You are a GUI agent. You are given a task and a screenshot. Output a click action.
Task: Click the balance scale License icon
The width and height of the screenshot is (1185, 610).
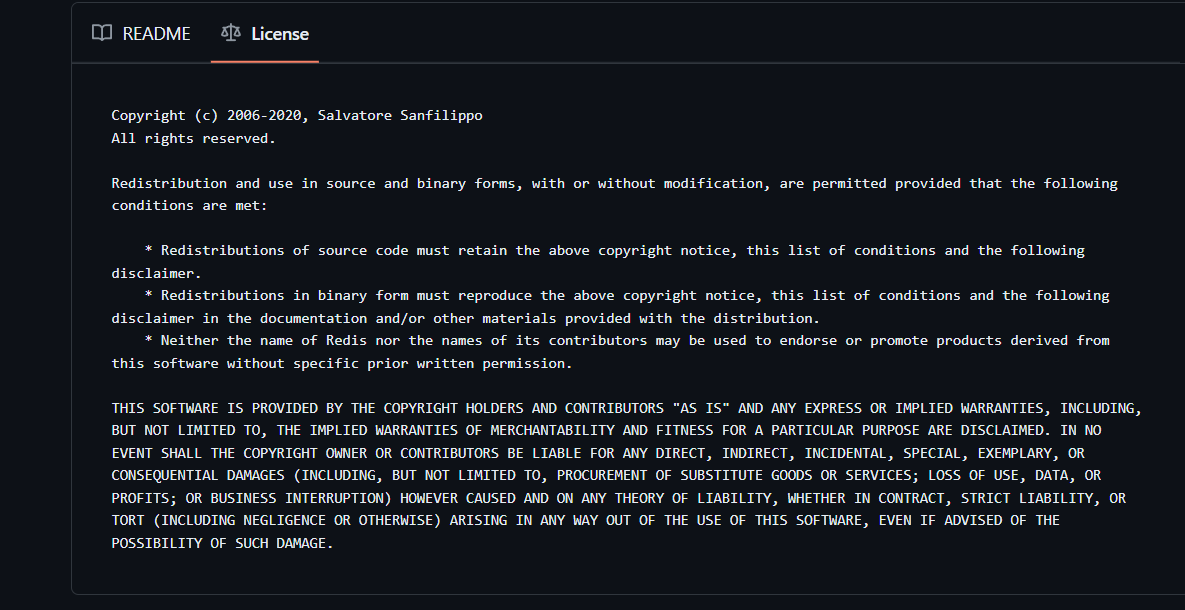(x=231, y=33)
